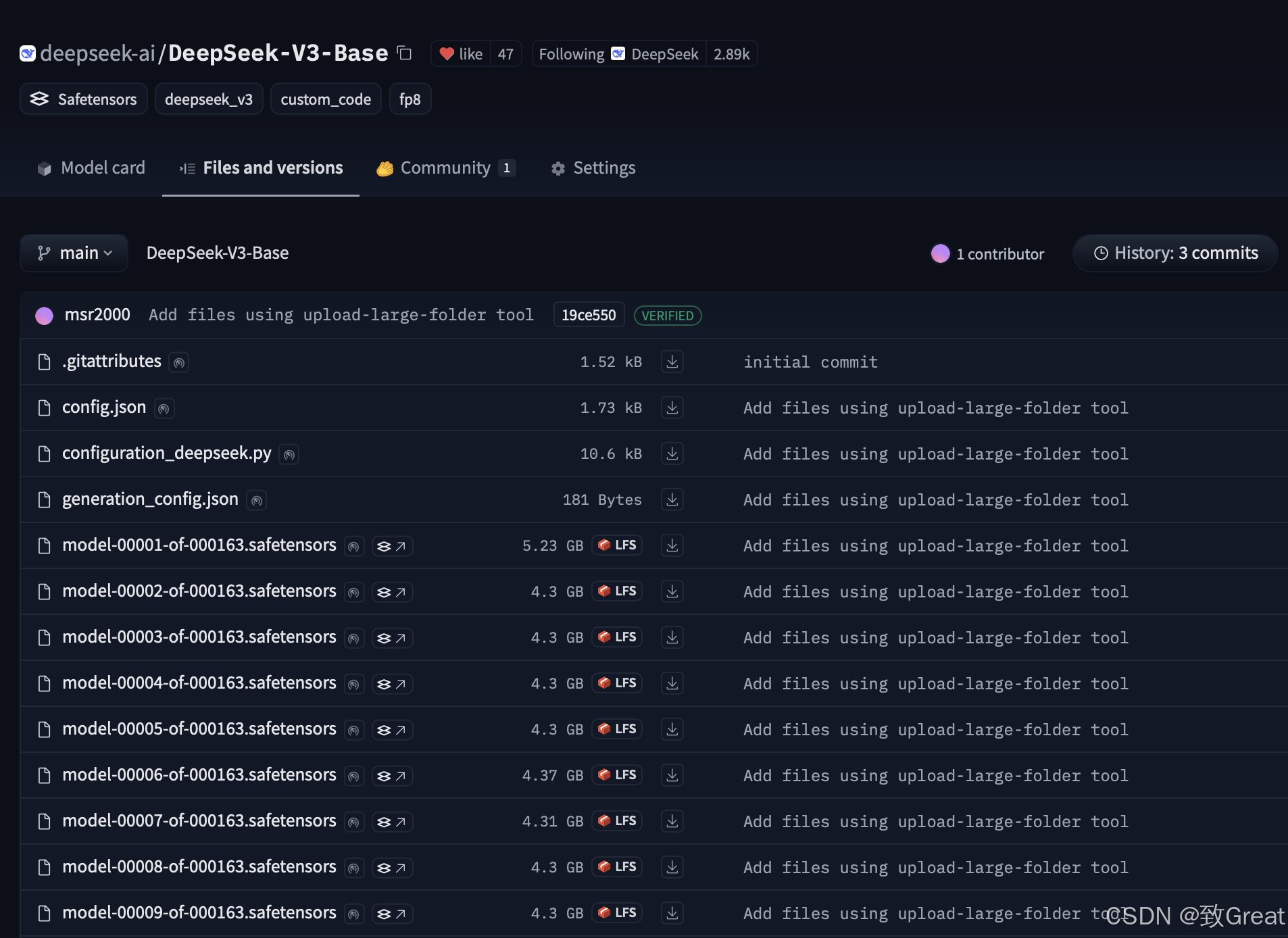This screenshot has height=938, width=1288.
Task: Open DeepSeek-V3-Base breadcrumb link
Action: (218, 253)
